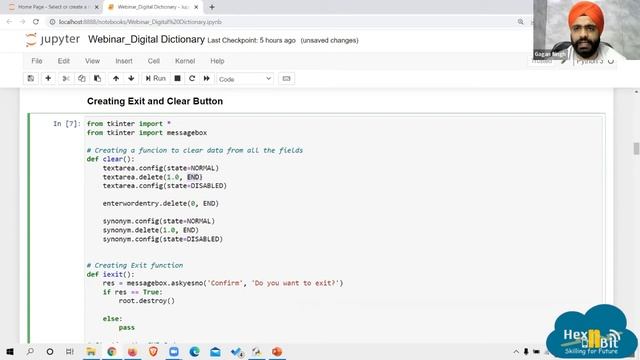Open the Kernel menu

coord(185,61)
